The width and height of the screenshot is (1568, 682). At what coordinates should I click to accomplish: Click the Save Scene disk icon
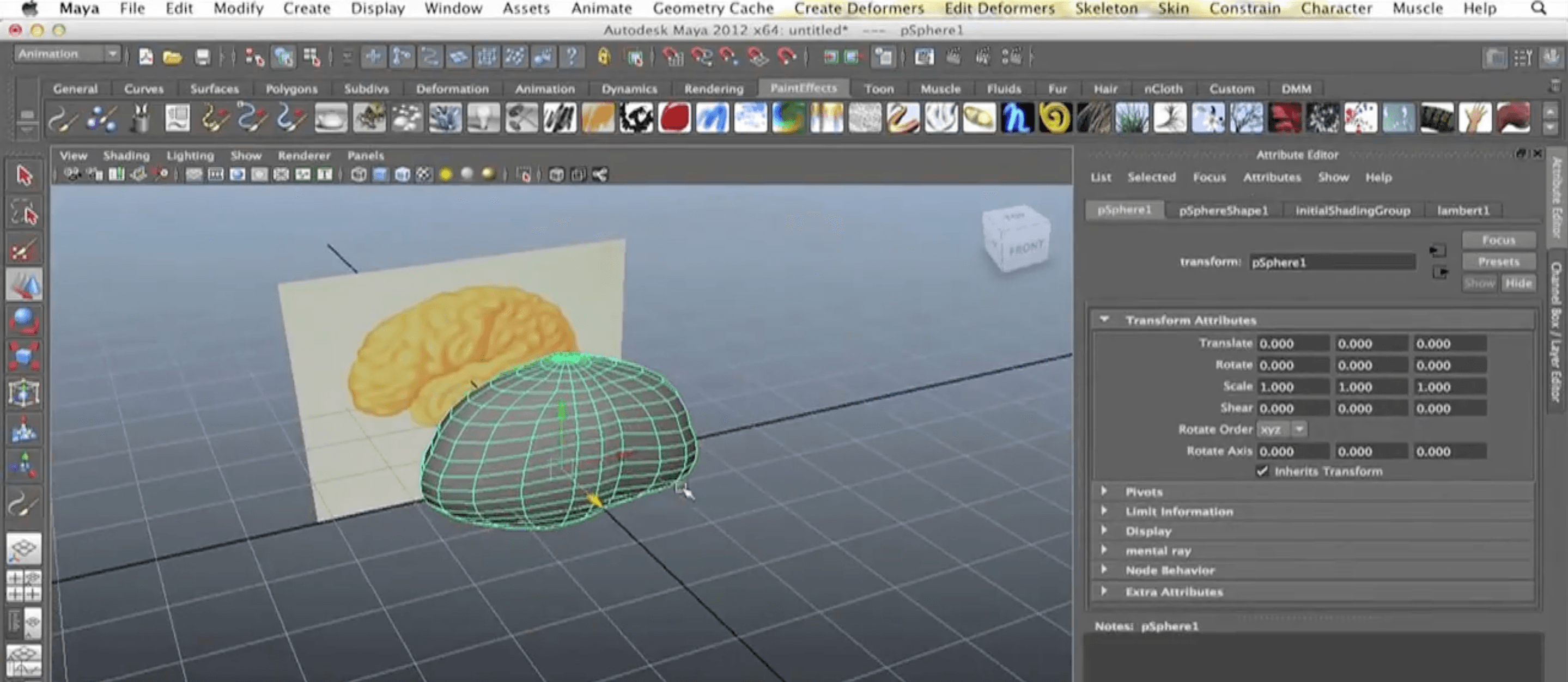pyautogui.click(x=202, y=57)
